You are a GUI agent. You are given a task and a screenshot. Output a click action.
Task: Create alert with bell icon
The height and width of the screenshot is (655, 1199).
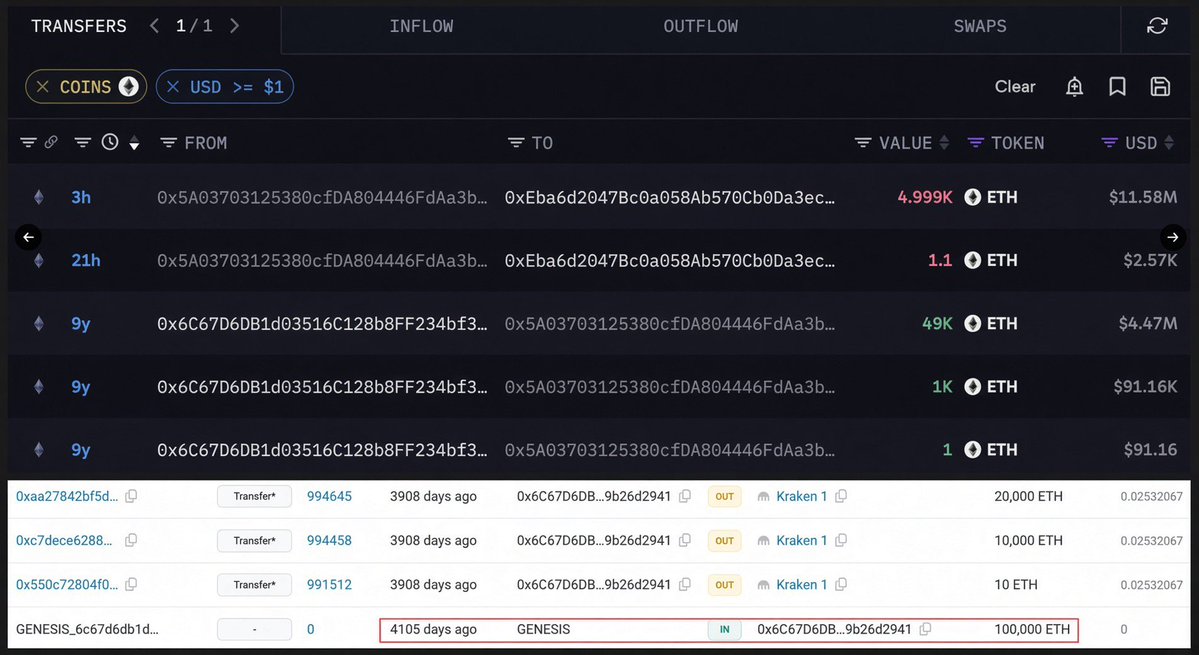(1074, 86)
